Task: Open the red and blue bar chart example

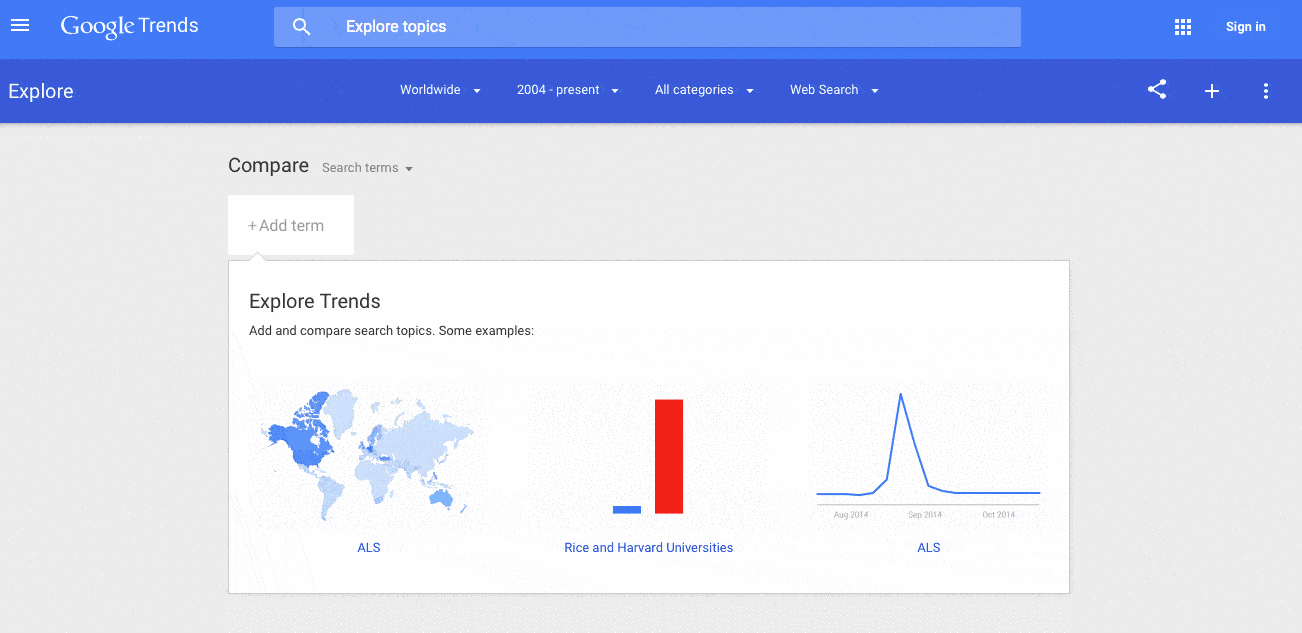Action: (648, 456)
